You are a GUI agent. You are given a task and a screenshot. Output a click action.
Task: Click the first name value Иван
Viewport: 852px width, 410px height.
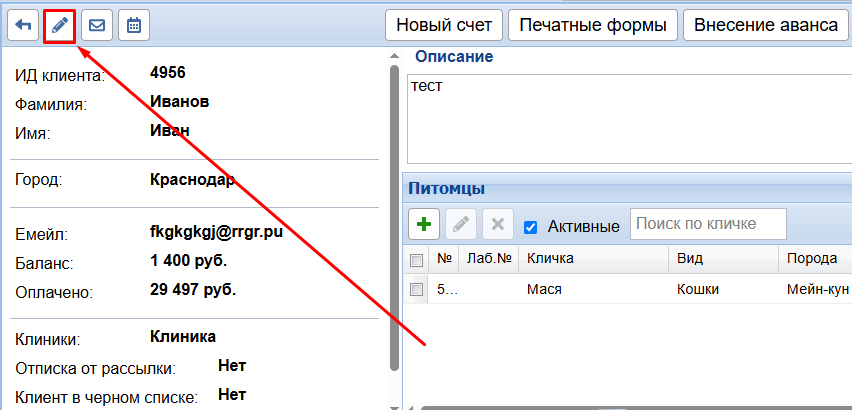coord(170,130)
